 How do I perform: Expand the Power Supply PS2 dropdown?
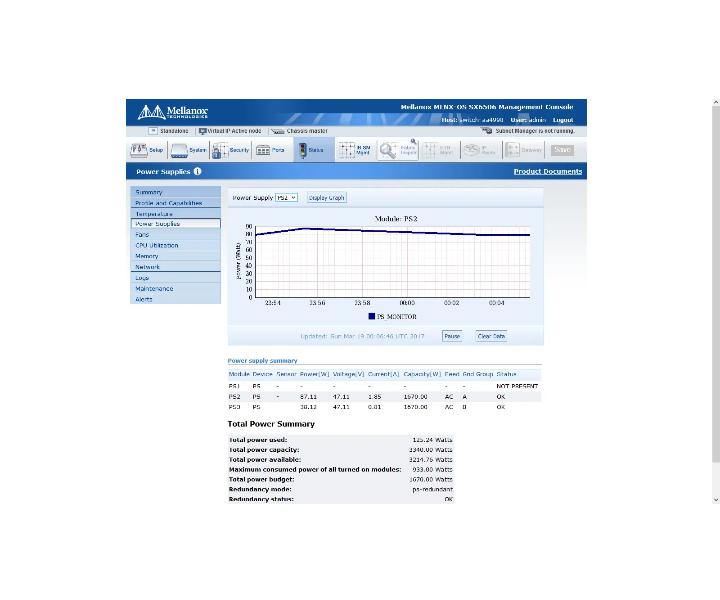point(286,198)
